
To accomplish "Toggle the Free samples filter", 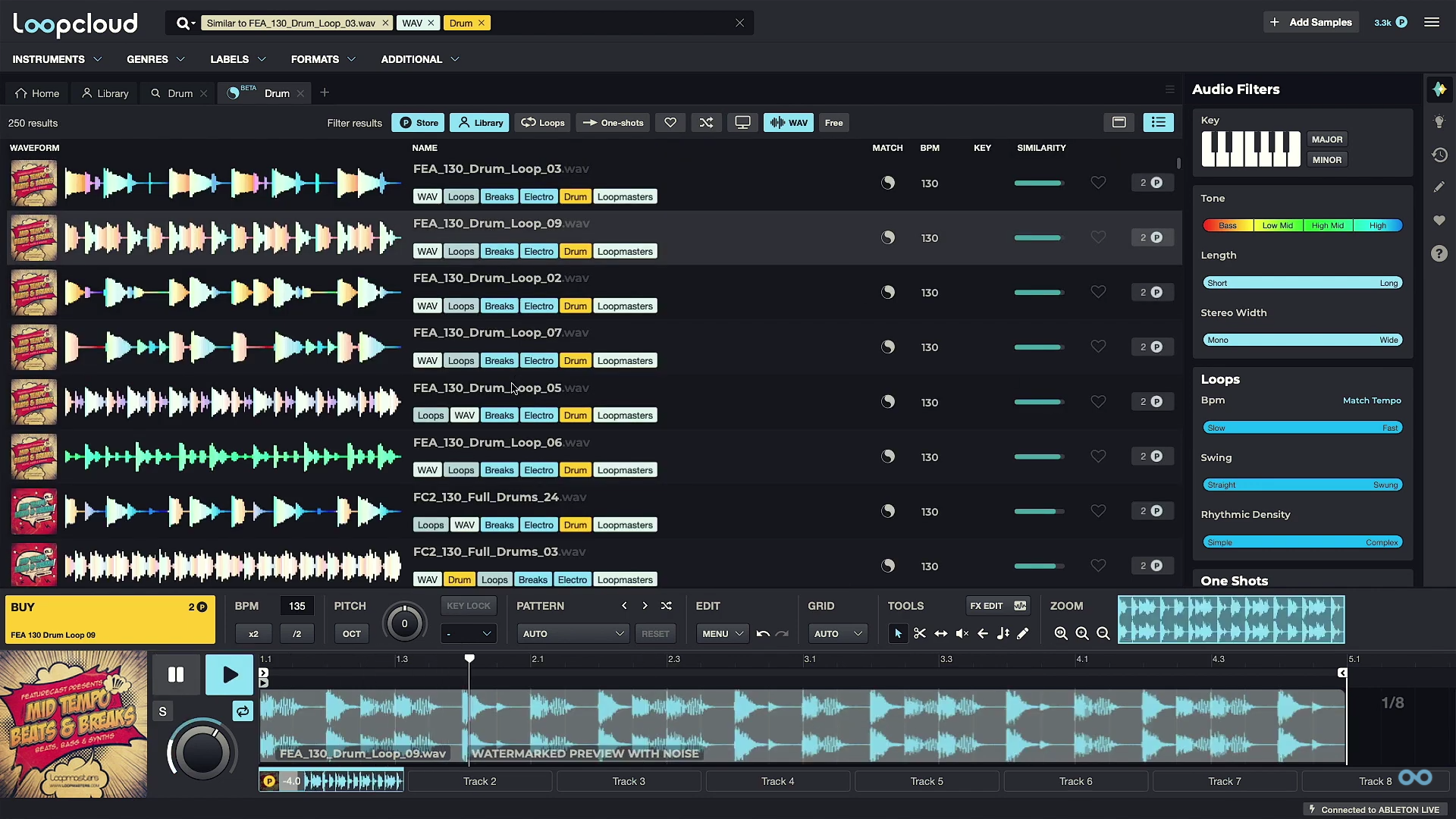I will 833,122.
